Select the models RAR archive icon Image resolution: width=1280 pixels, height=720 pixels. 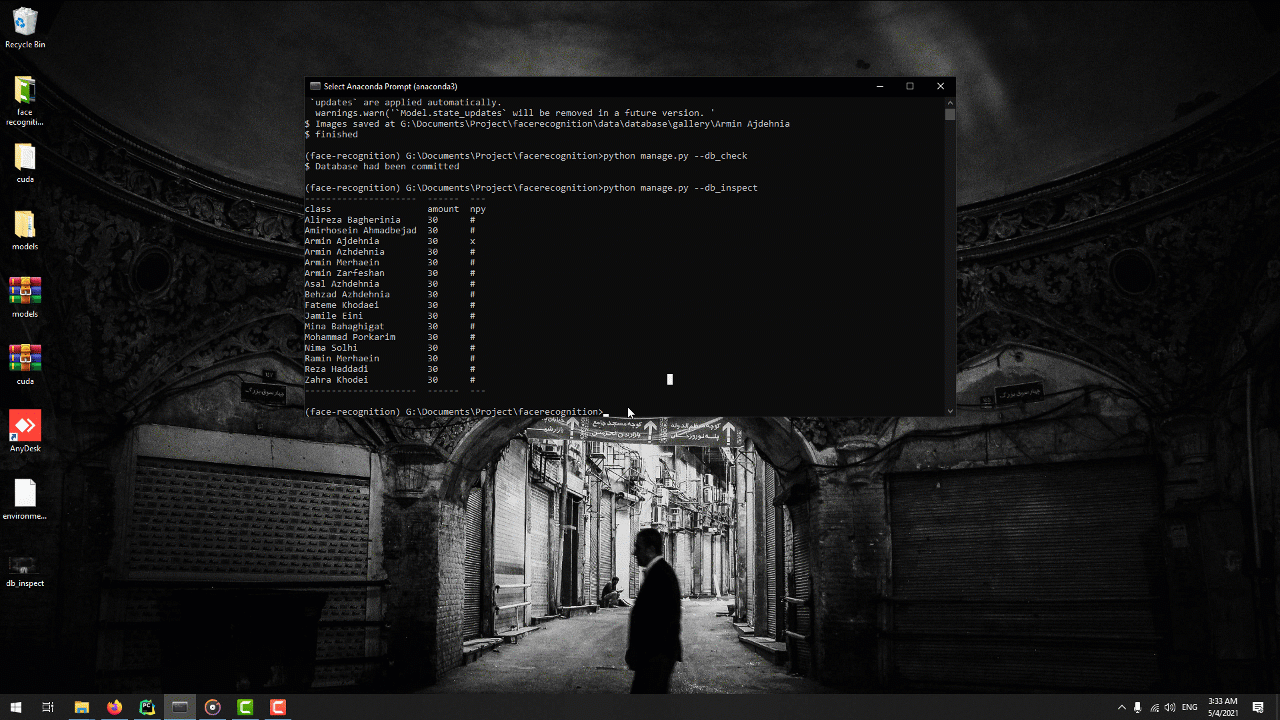(x=25, y=297)
